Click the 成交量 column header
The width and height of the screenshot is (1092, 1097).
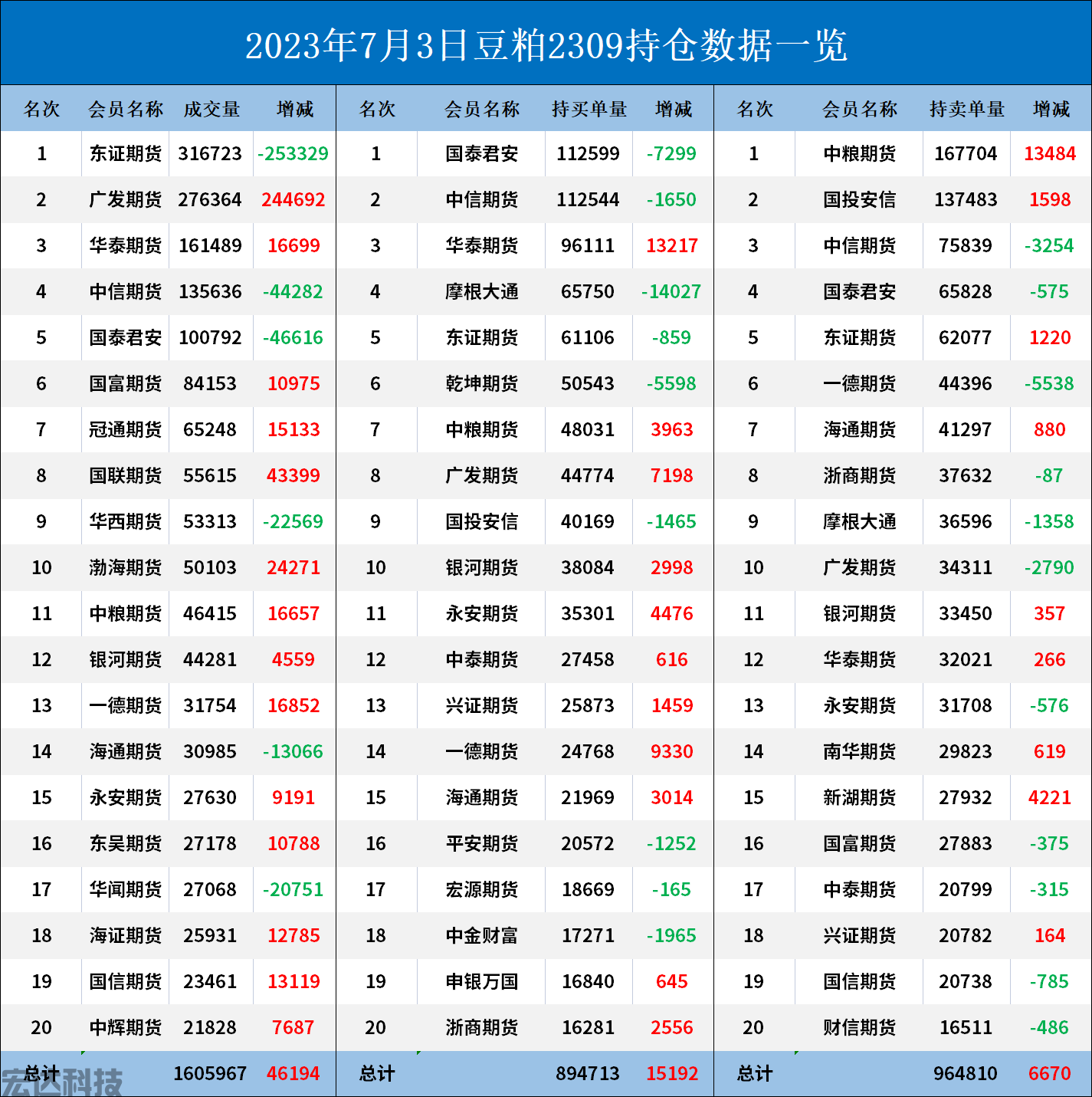click(x=212, y=109)
